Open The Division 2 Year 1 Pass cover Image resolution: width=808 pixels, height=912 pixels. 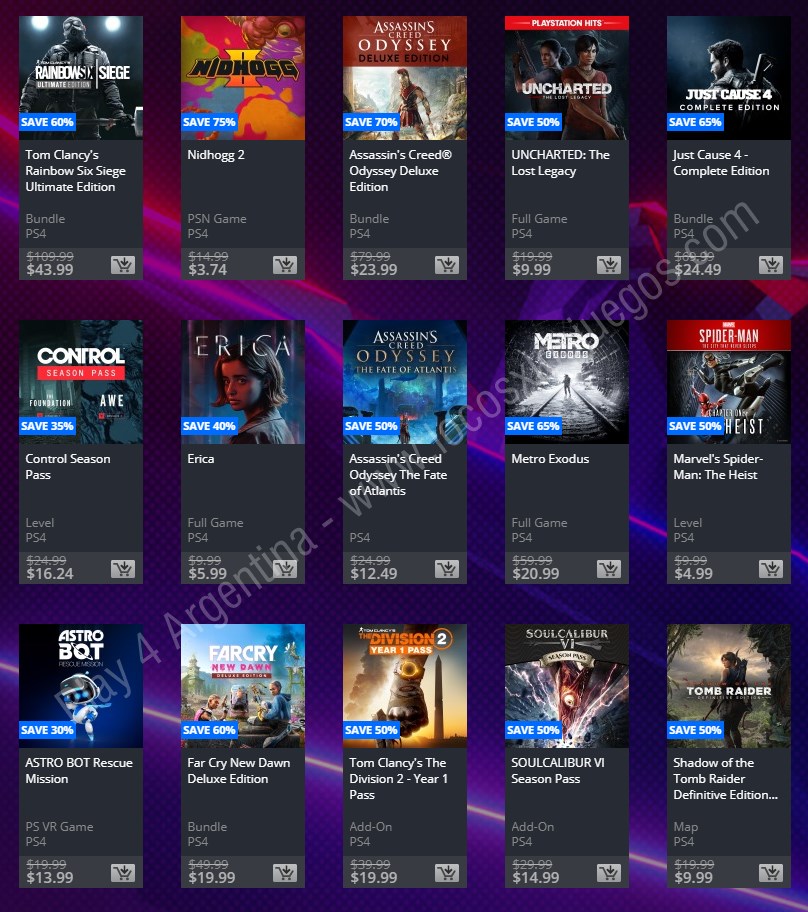(405, 686)
